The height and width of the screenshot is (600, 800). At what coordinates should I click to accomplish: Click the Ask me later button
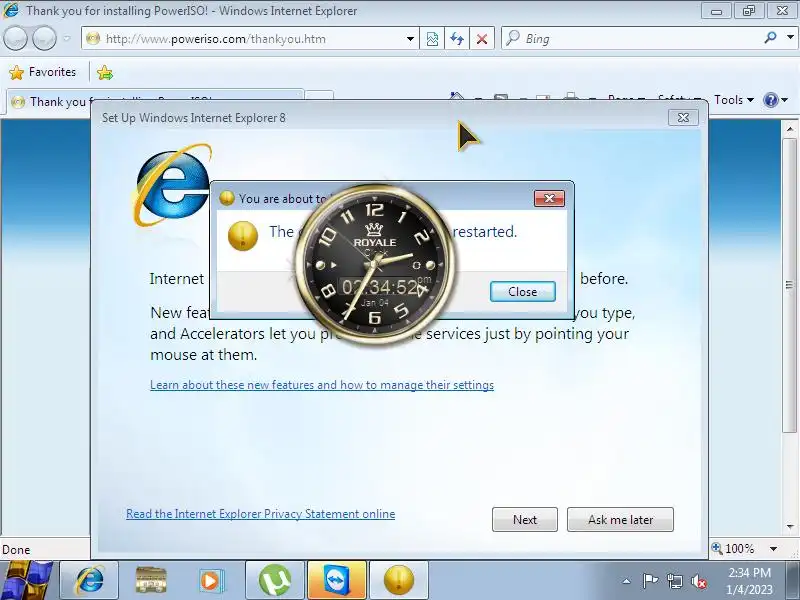[620, 519]
